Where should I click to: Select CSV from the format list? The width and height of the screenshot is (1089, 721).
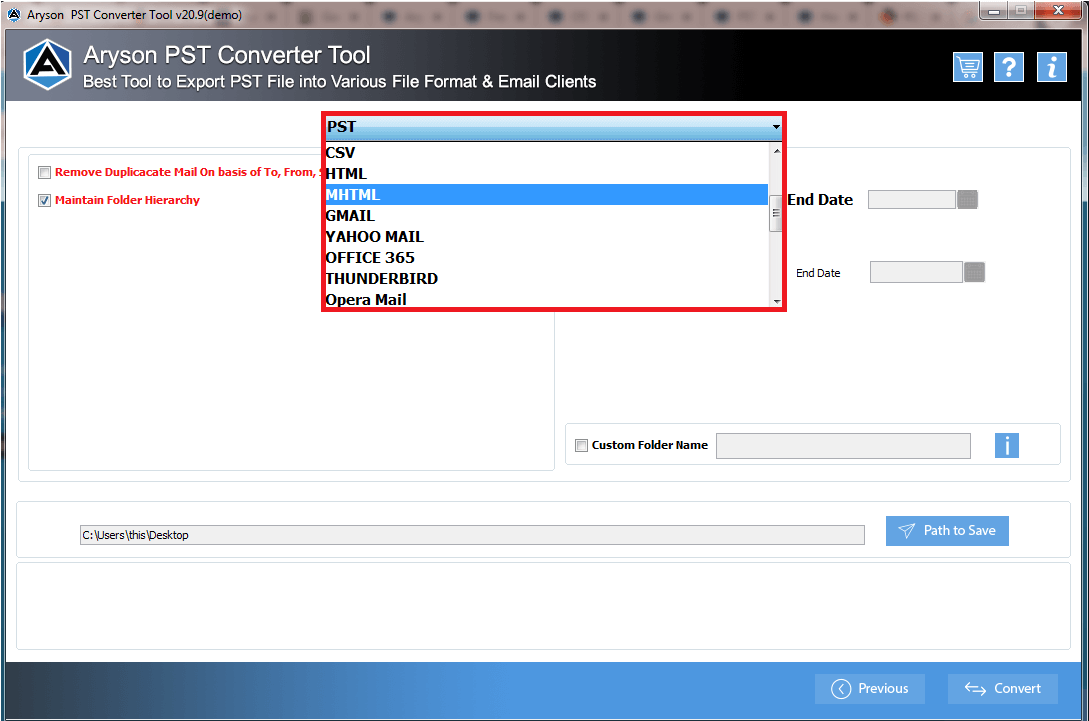click(x=547, y=153)
